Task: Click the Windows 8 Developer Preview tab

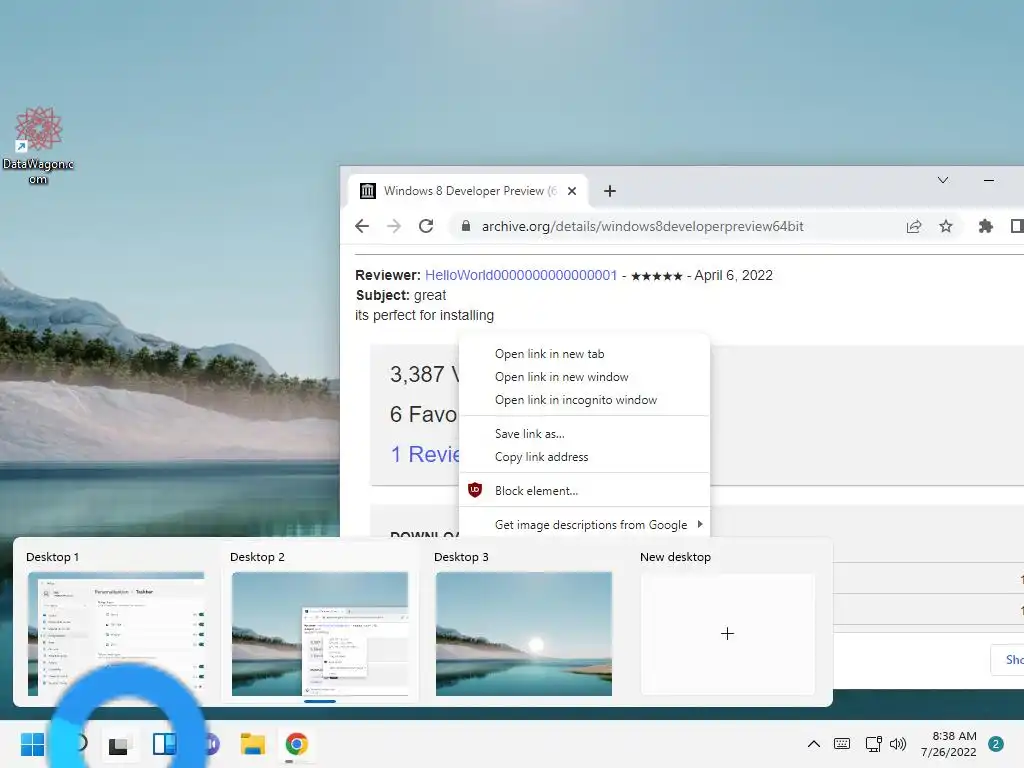Action: click(467, 191)
